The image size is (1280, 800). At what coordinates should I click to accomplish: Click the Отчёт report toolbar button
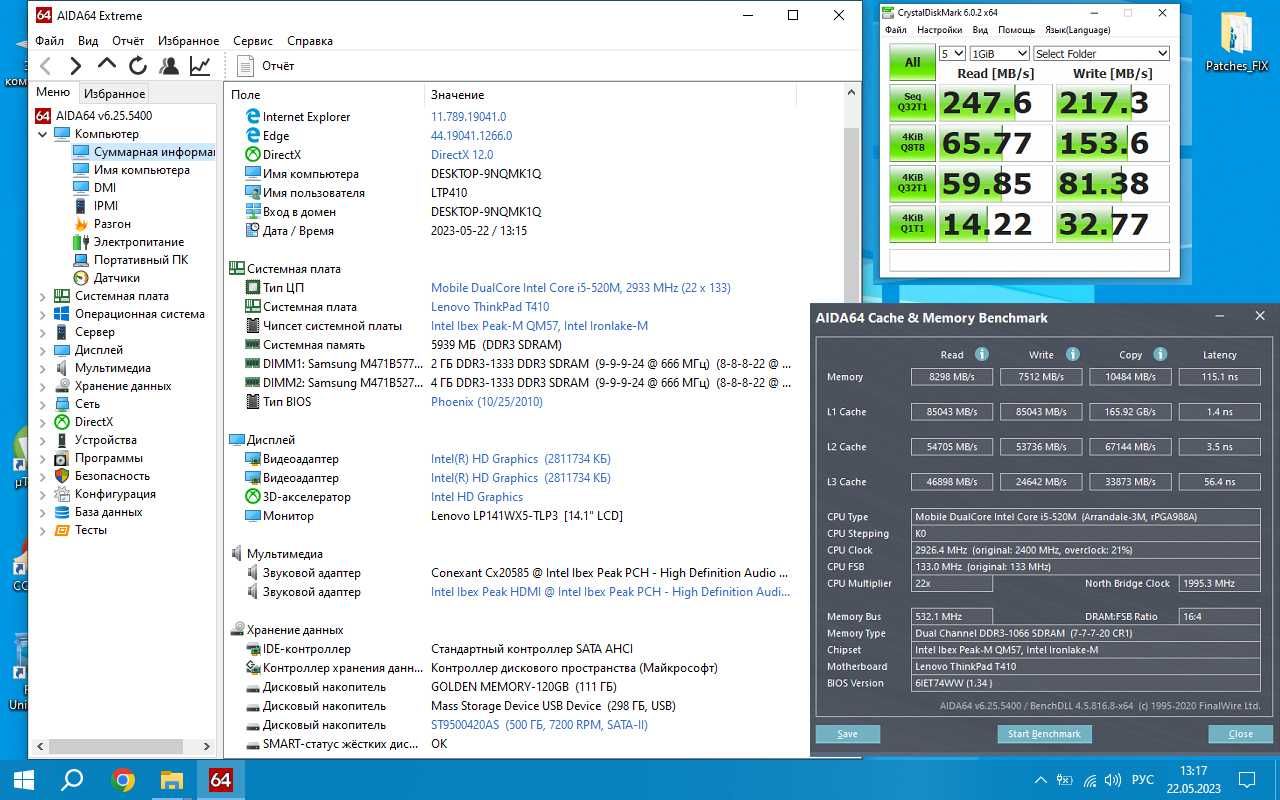tap(265, 66)
